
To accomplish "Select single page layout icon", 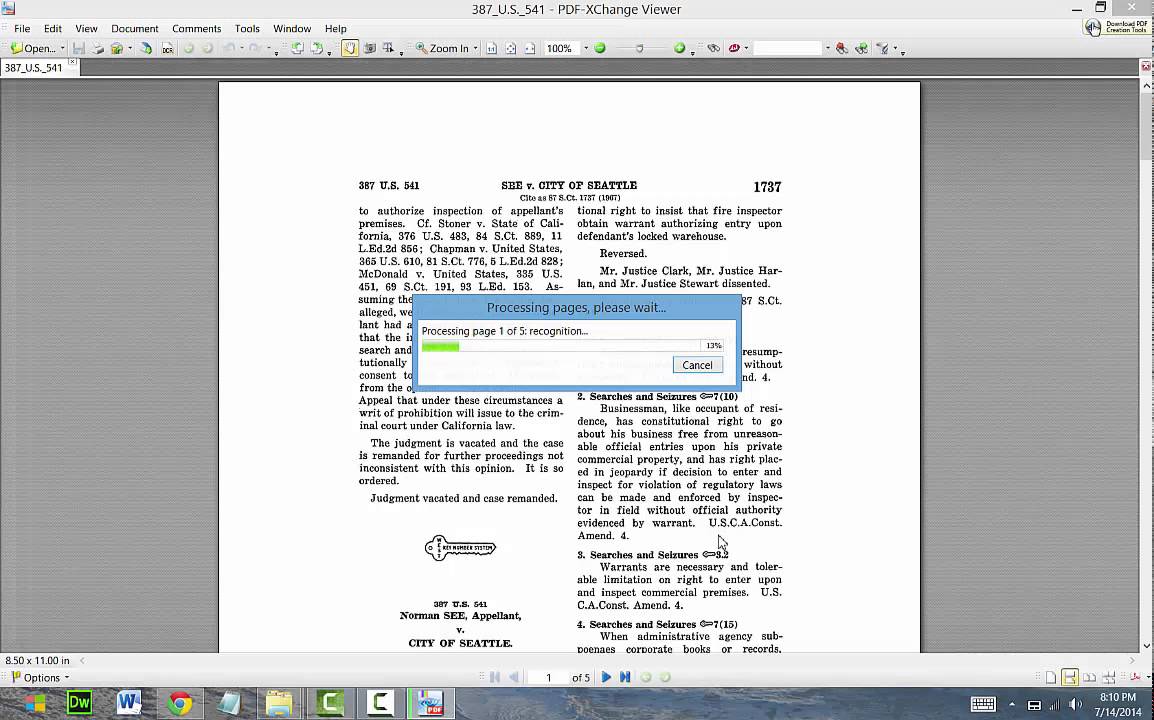I will click(1051, 677).
